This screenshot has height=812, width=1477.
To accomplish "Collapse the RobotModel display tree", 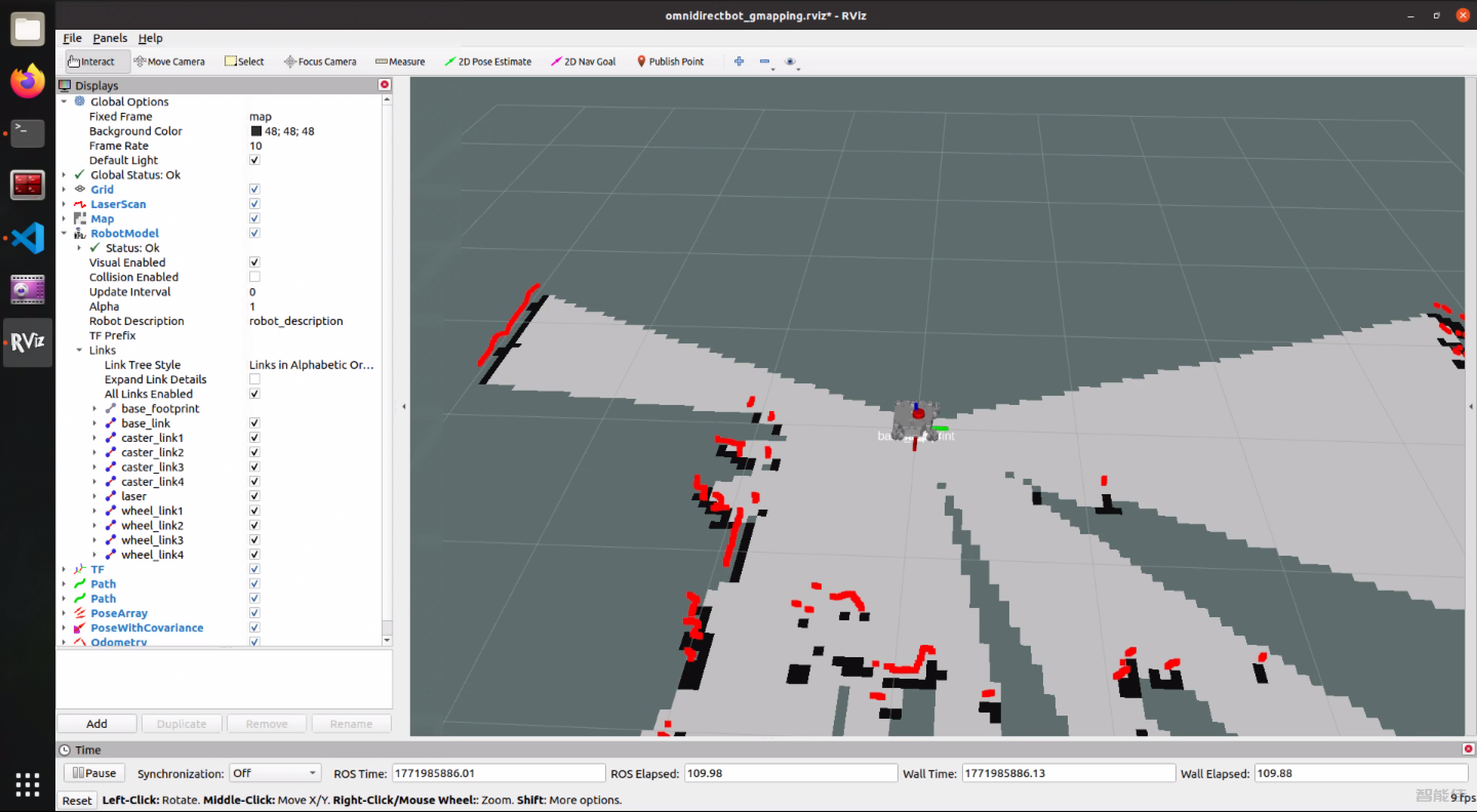I will [x=64, y=233].
